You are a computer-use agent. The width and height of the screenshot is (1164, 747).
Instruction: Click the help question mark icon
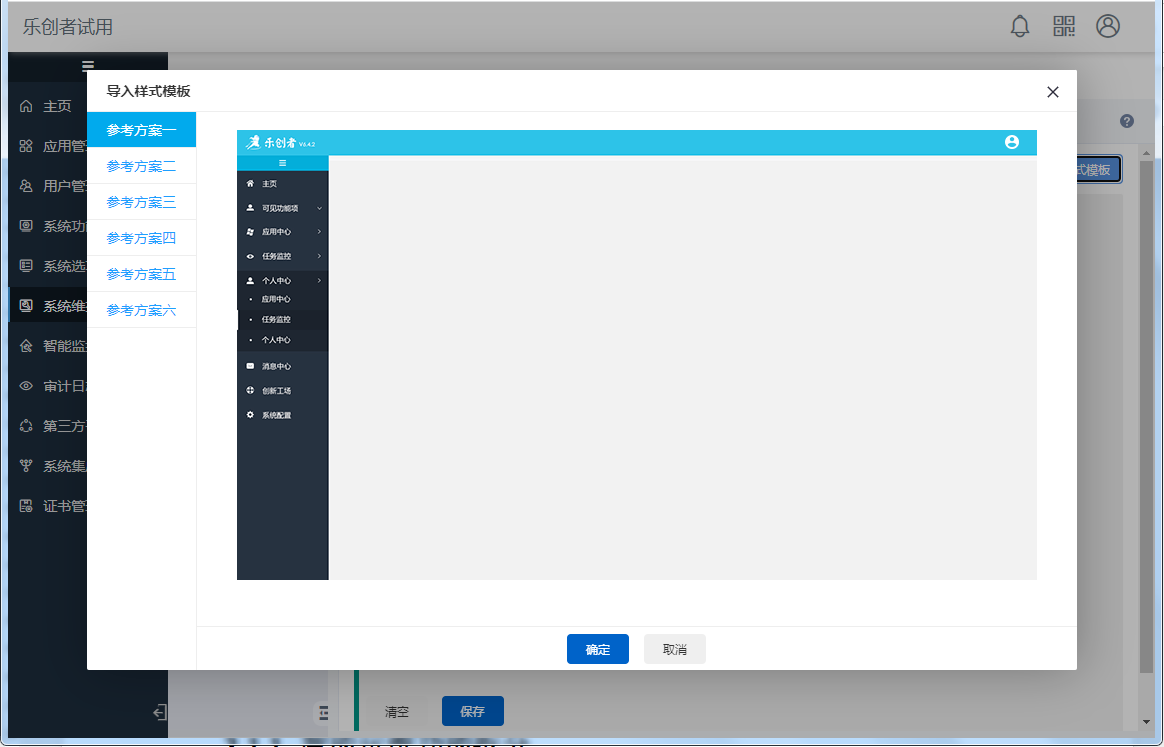point(1127,121)
